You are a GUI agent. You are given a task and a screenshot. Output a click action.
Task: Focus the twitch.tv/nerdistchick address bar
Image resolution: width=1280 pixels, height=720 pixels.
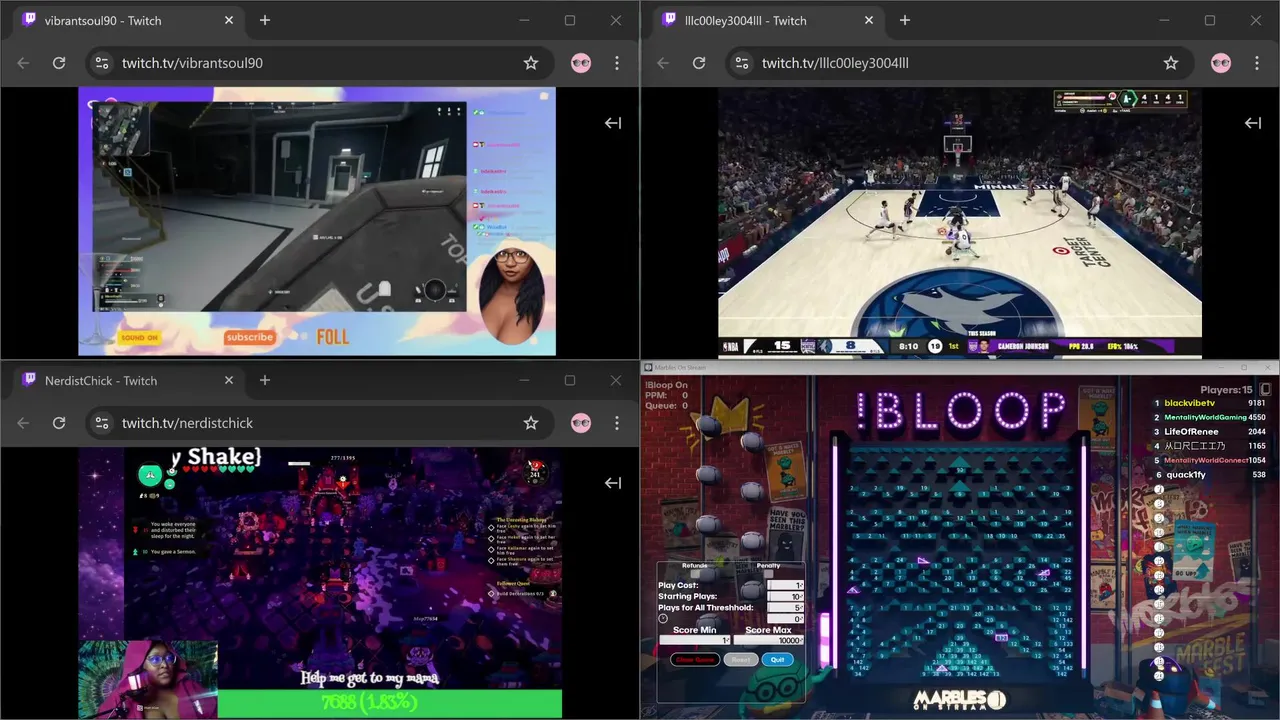pos(320,423)
